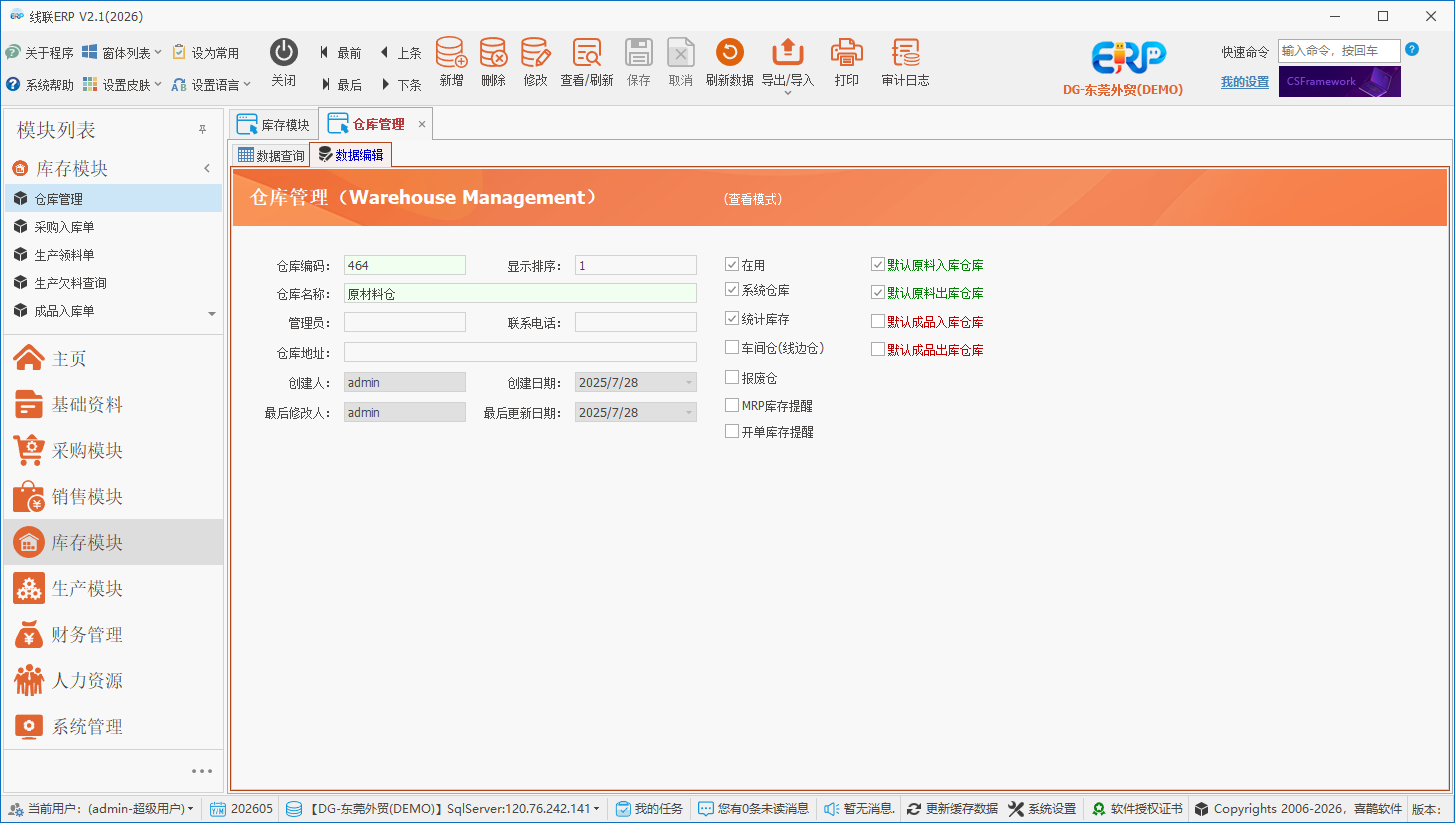Image resolution: width=1455 pixels, height=823 pixels.
Task: Switch to the 库存模块 document tab
Action: click(x=274, y=125)
